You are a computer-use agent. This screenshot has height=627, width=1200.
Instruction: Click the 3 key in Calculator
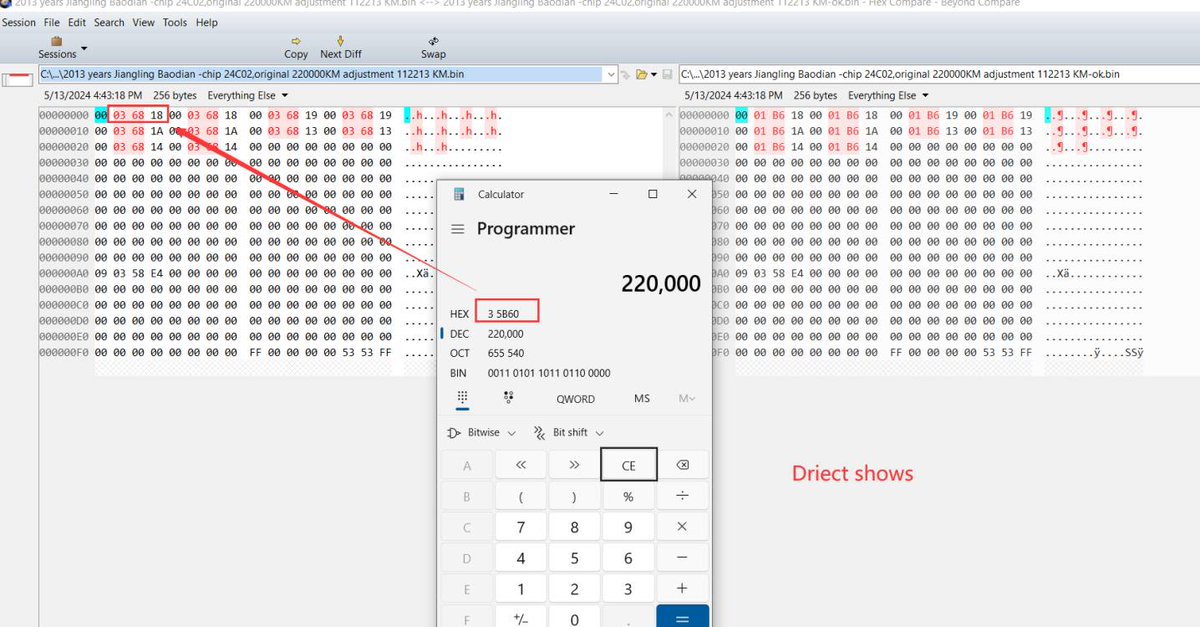[x=628, y=590]
